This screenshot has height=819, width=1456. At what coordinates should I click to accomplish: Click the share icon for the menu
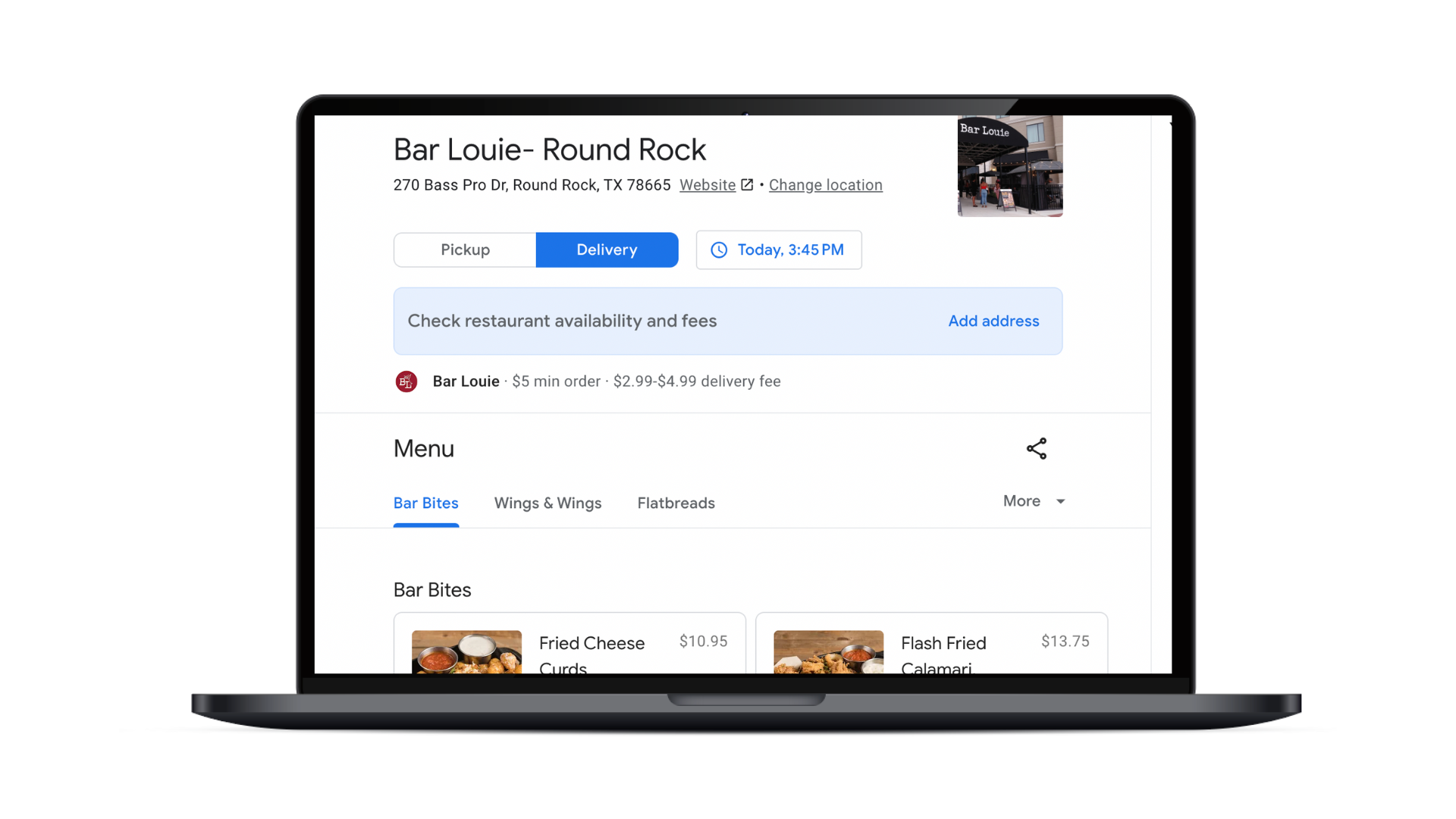(1036, 449)
